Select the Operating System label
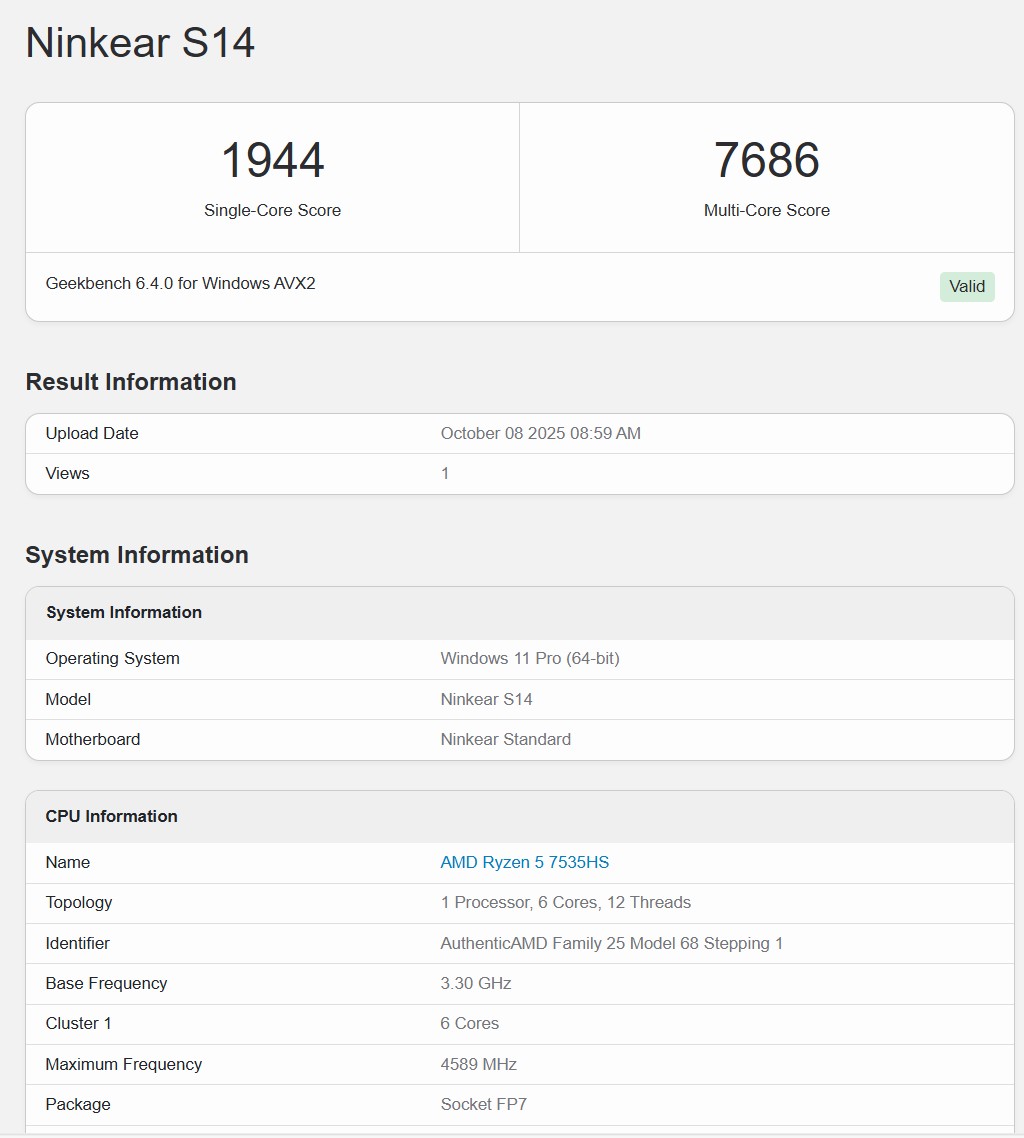Viewport: 1024px width, 1138px height. (x=112, y=658)
